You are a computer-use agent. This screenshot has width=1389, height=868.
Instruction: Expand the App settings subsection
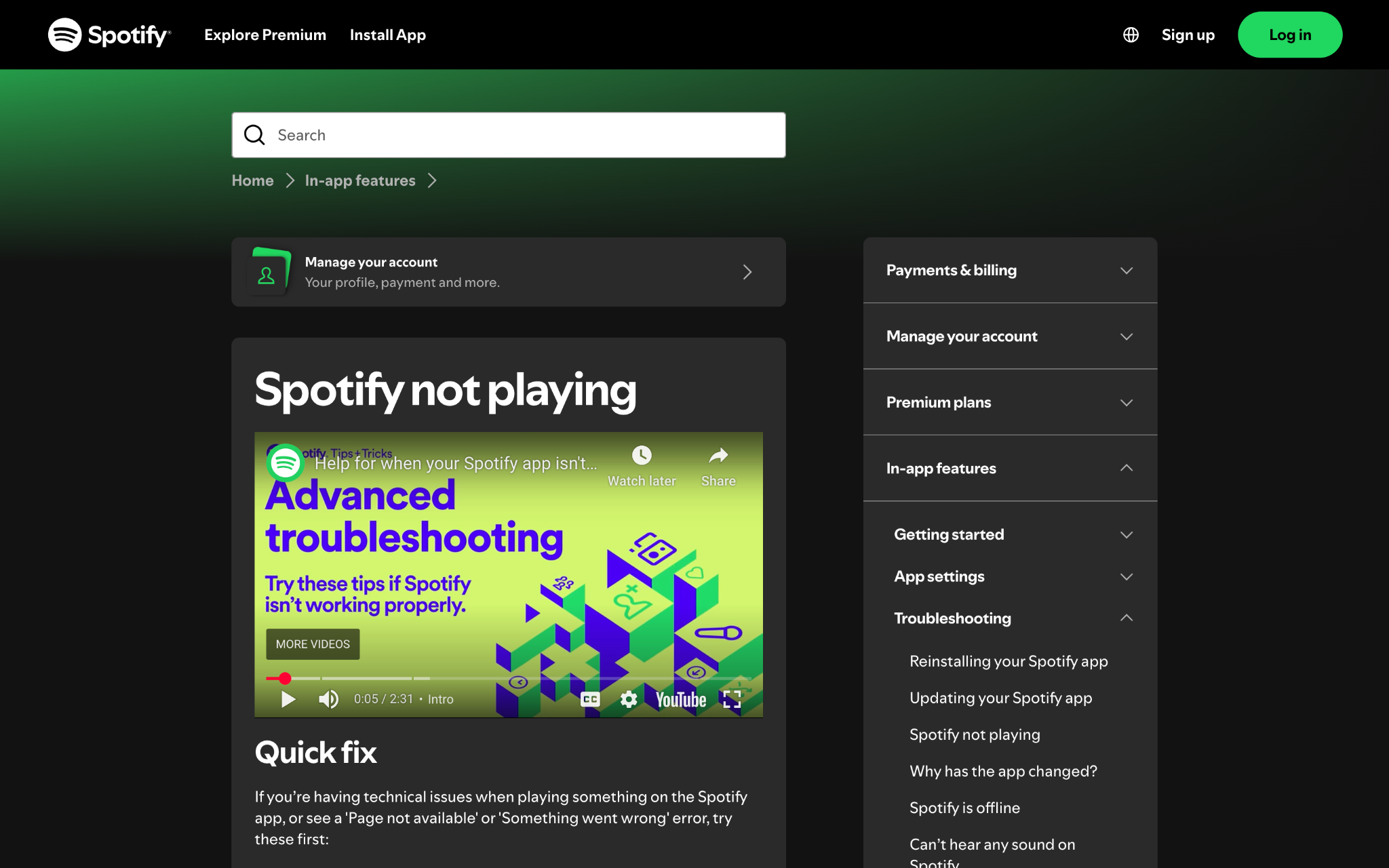coord(1013,576)
